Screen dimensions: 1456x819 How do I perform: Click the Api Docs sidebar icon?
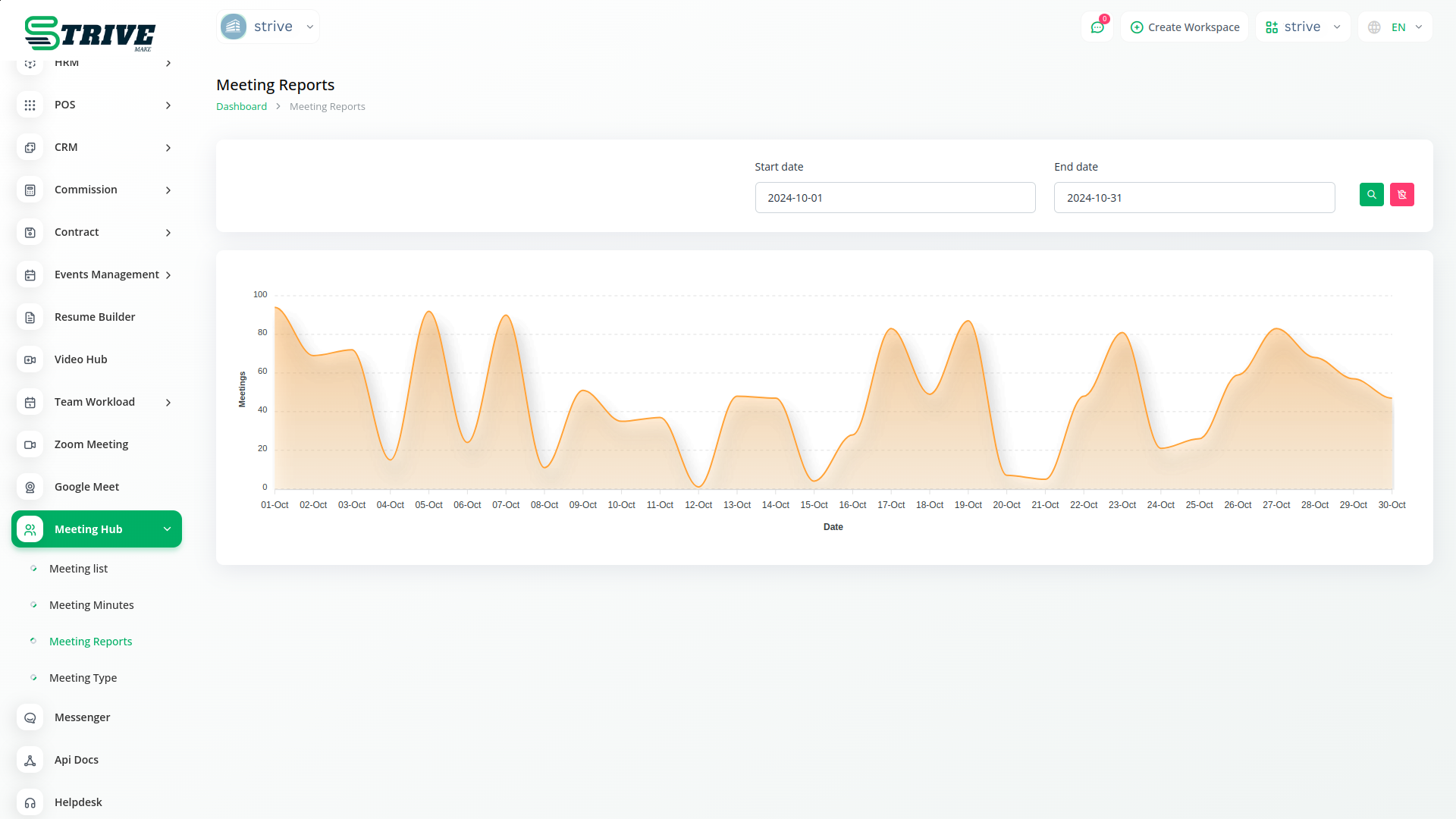point(30,761)
